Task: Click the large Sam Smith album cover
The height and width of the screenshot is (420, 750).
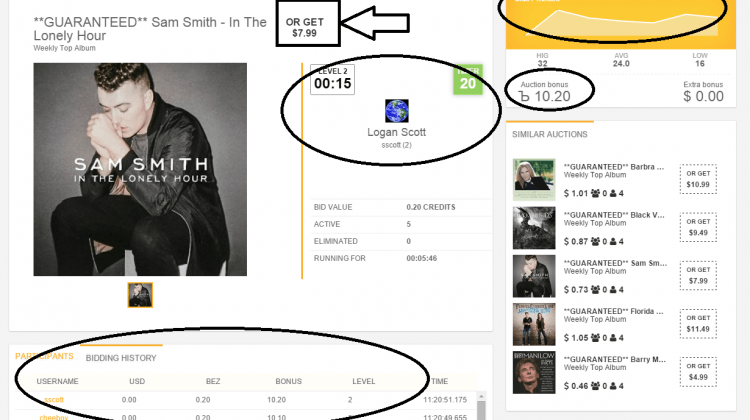Action: point(140,169)
